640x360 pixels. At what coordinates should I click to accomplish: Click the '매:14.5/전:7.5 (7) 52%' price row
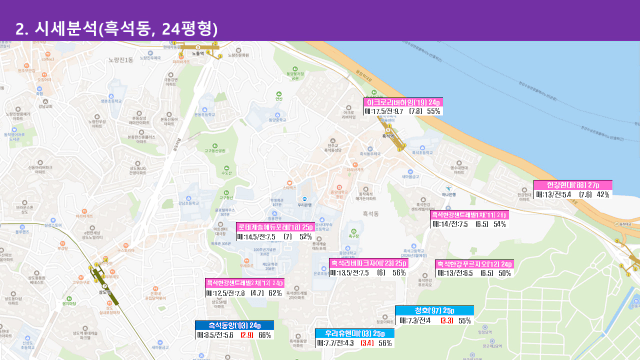point(276,236)
